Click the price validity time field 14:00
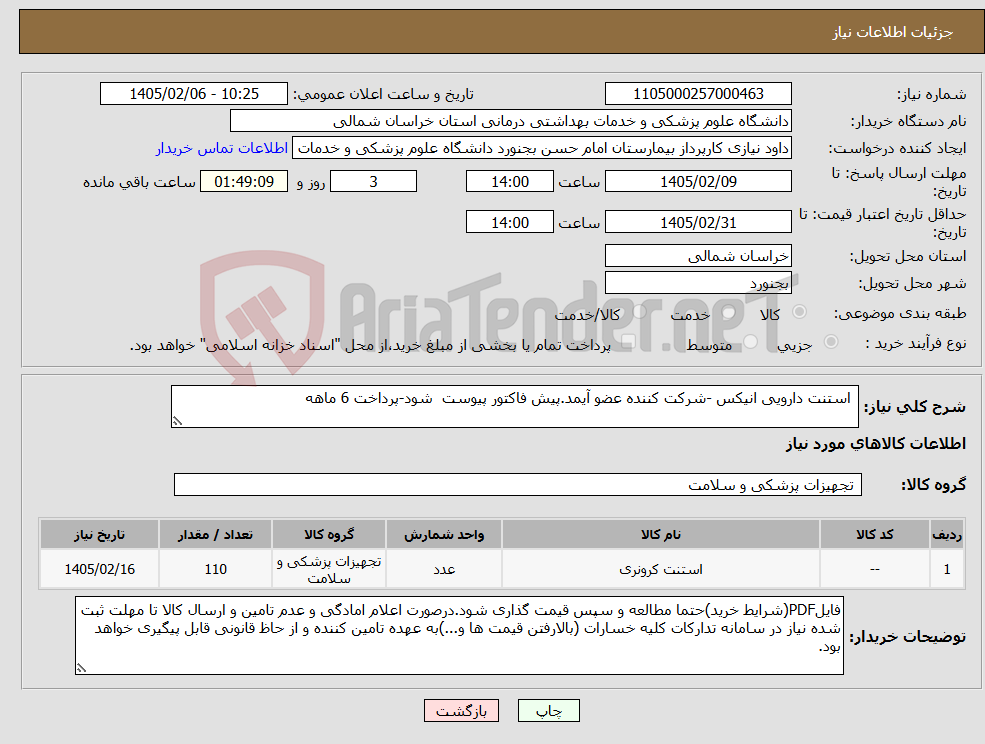This screenshot has width=985, height=744. (x=509, y=222)
